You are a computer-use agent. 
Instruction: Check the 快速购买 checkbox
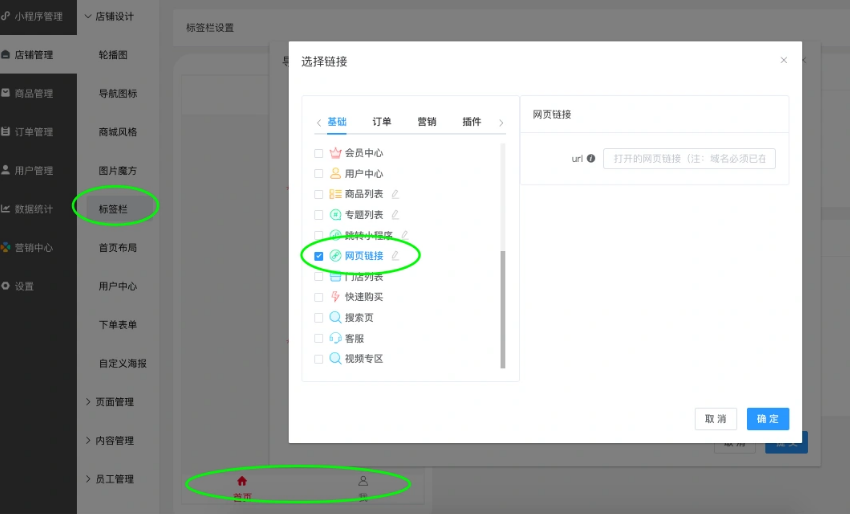319,297
